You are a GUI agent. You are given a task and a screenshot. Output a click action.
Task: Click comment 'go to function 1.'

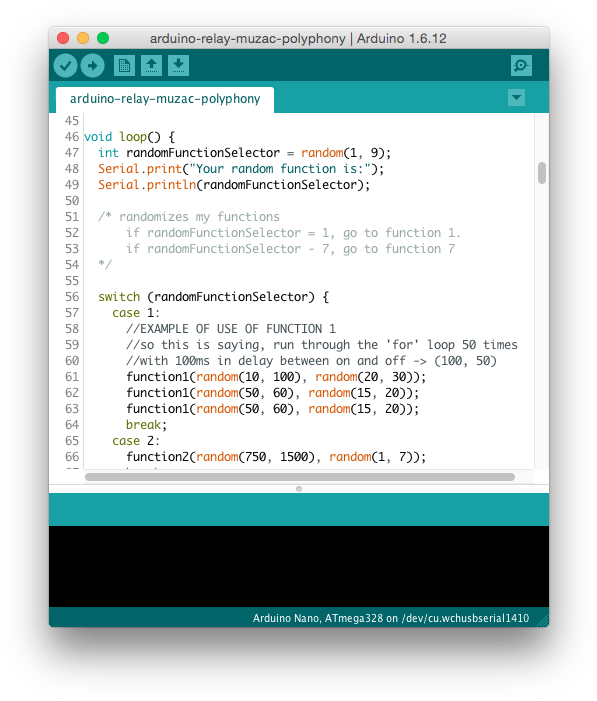[x=402, y=233]
